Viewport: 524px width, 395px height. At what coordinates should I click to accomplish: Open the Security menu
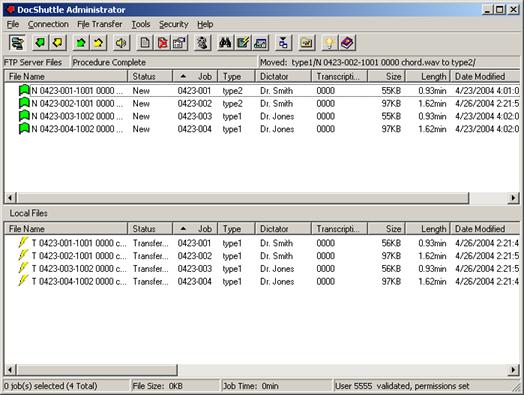point(174,24)
